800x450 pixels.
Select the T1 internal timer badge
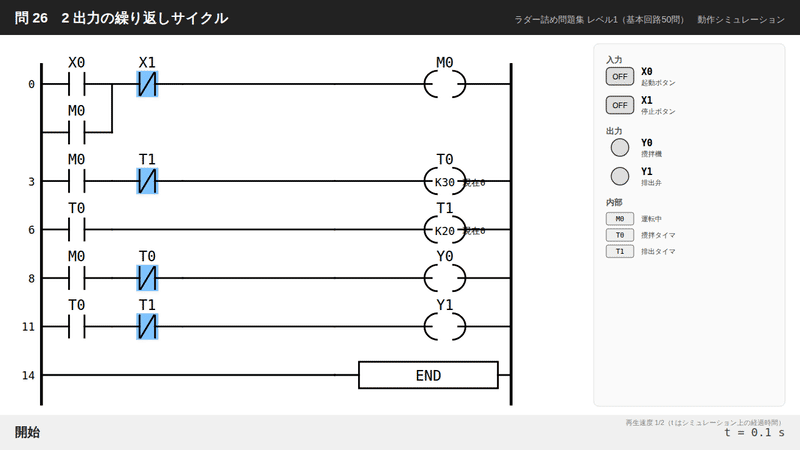(619, 252)
